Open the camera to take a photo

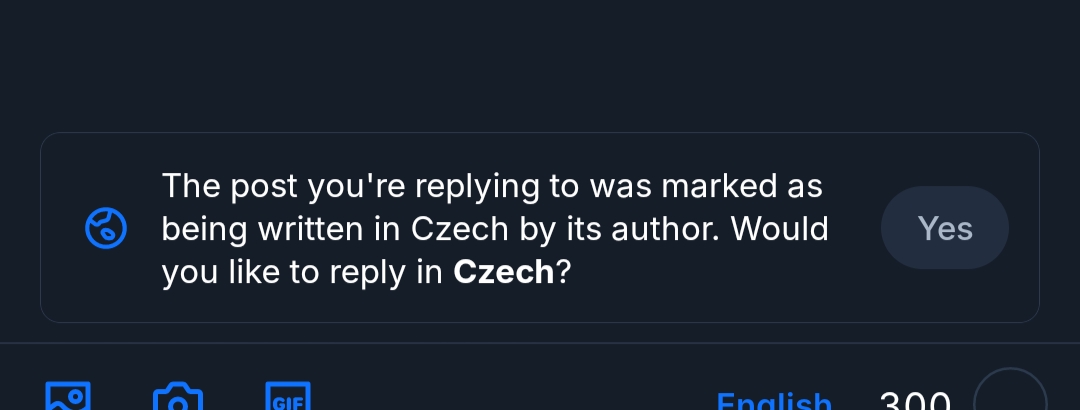178,398
